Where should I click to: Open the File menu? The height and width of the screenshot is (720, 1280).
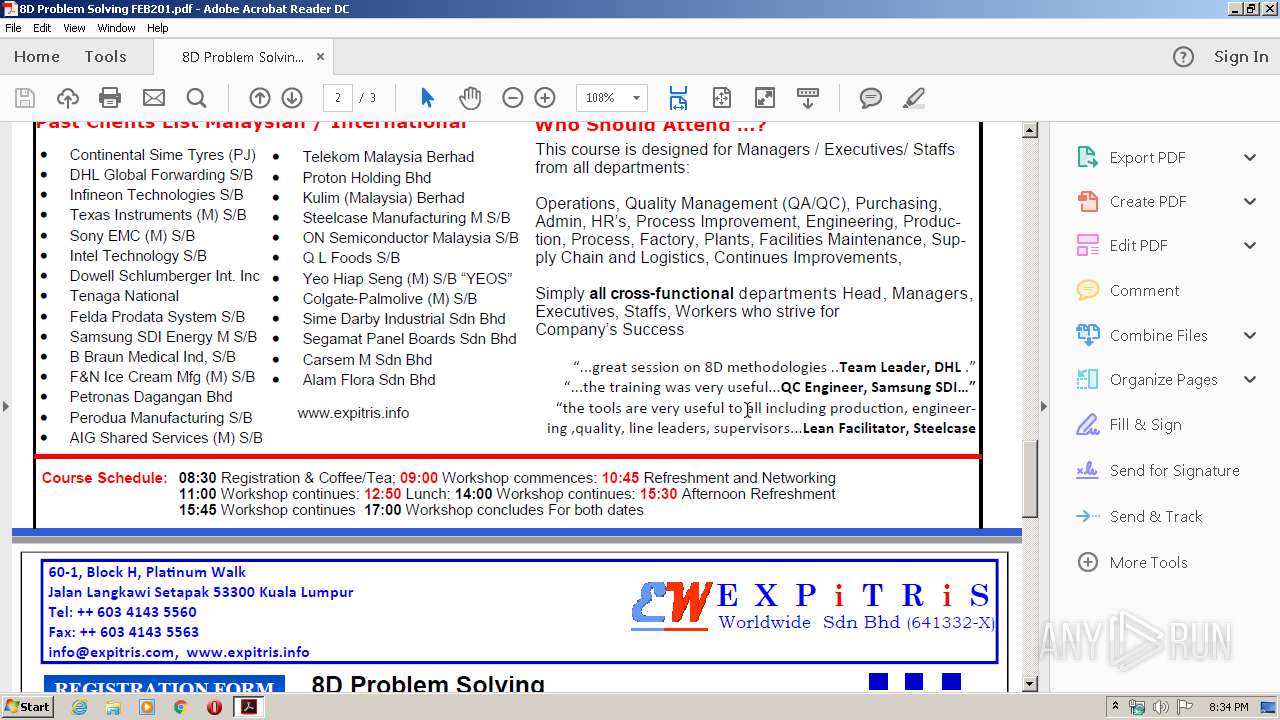click(13, 28)
